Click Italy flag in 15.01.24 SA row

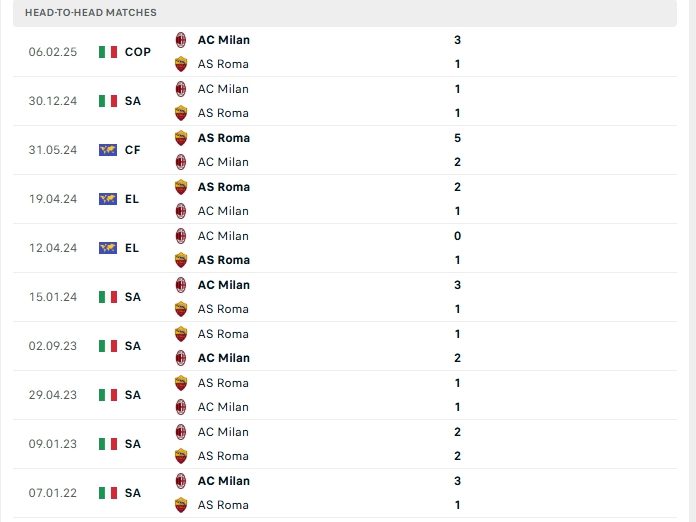pyautogui.click(x=108, y=297)
